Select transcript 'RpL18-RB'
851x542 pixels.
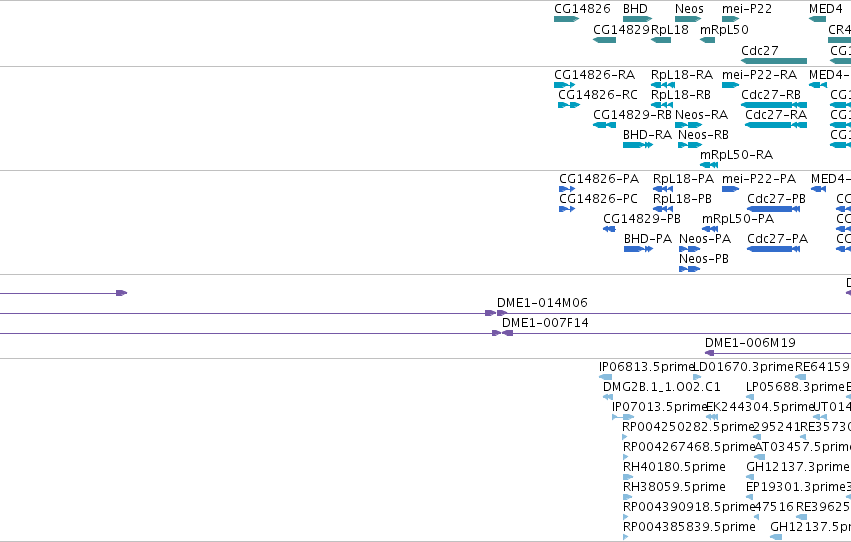click(681, 94)
